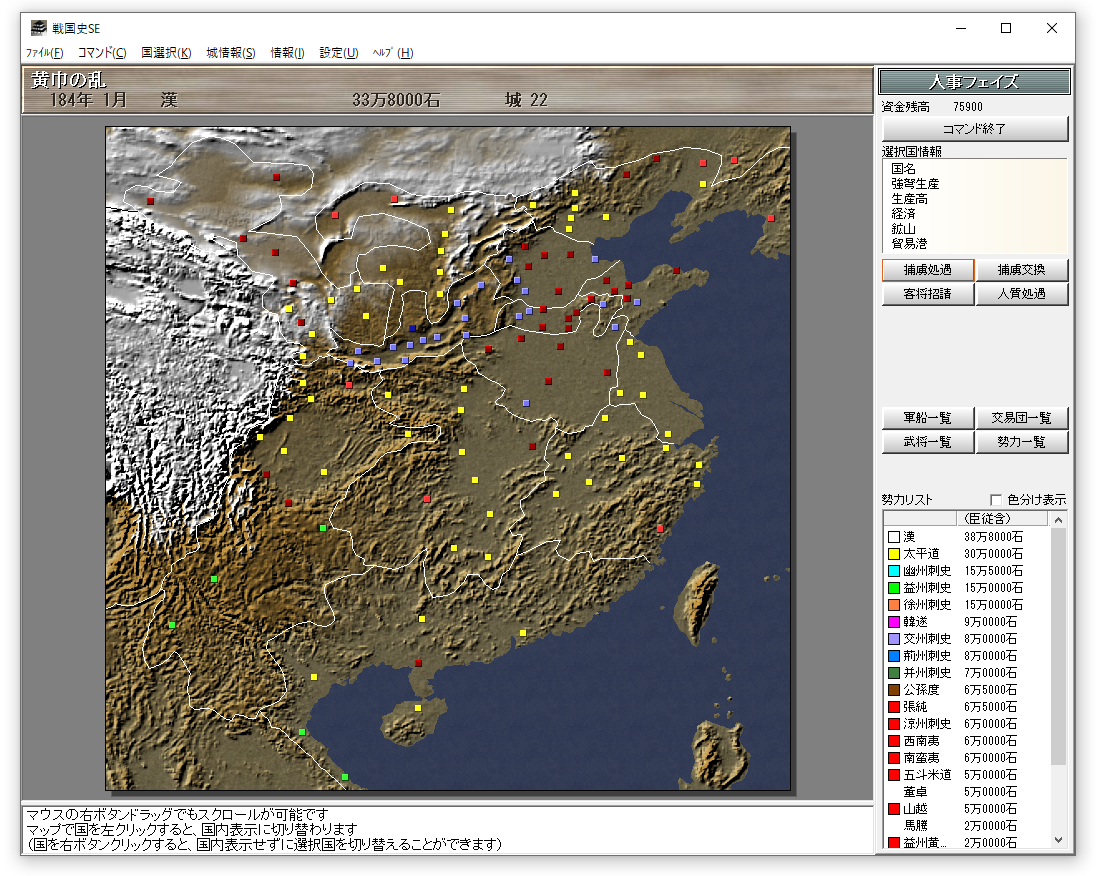Select the cyan 幽州刺史 faction icon
1096x876 pixels.
tap(893, 571)
